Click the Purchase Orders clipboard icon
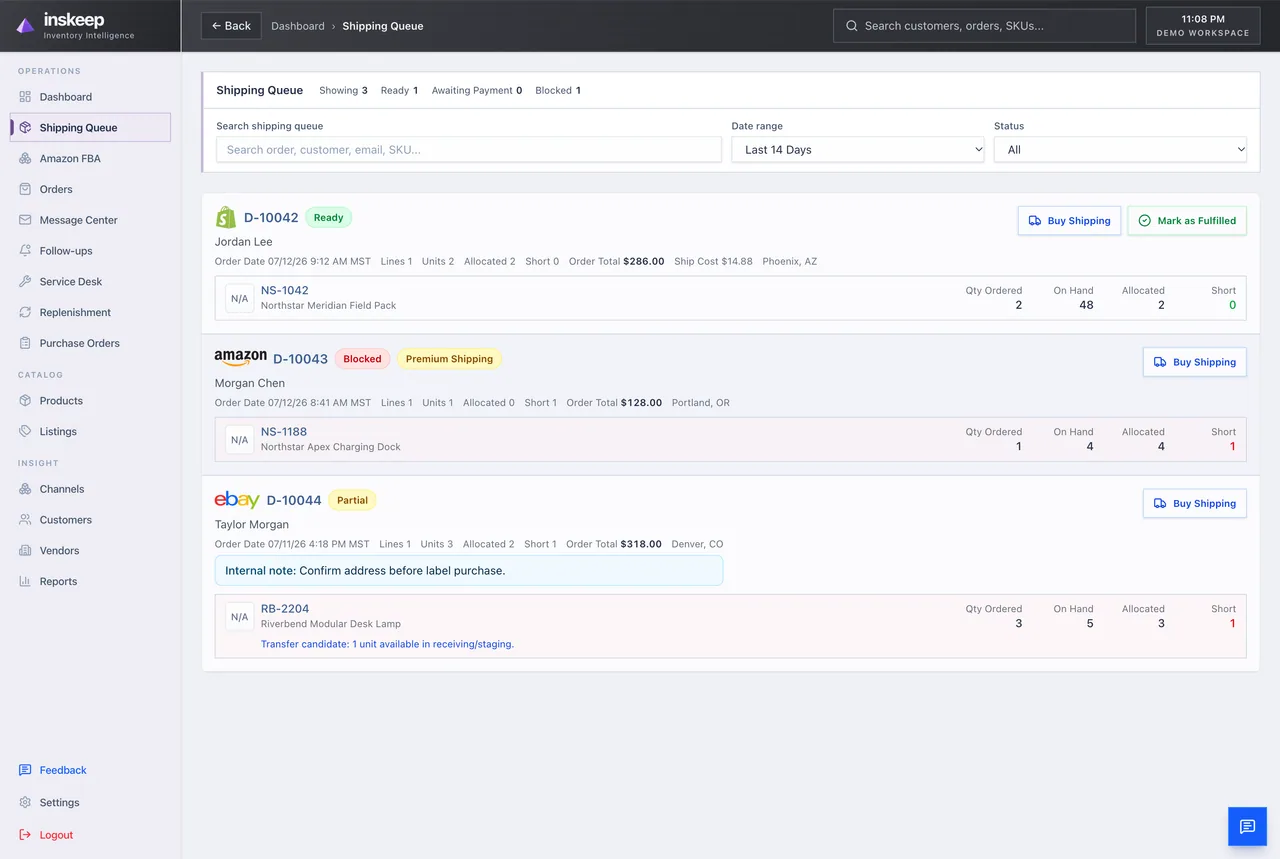This screenshot has width=1280, height=859. [x=25, y=343]
